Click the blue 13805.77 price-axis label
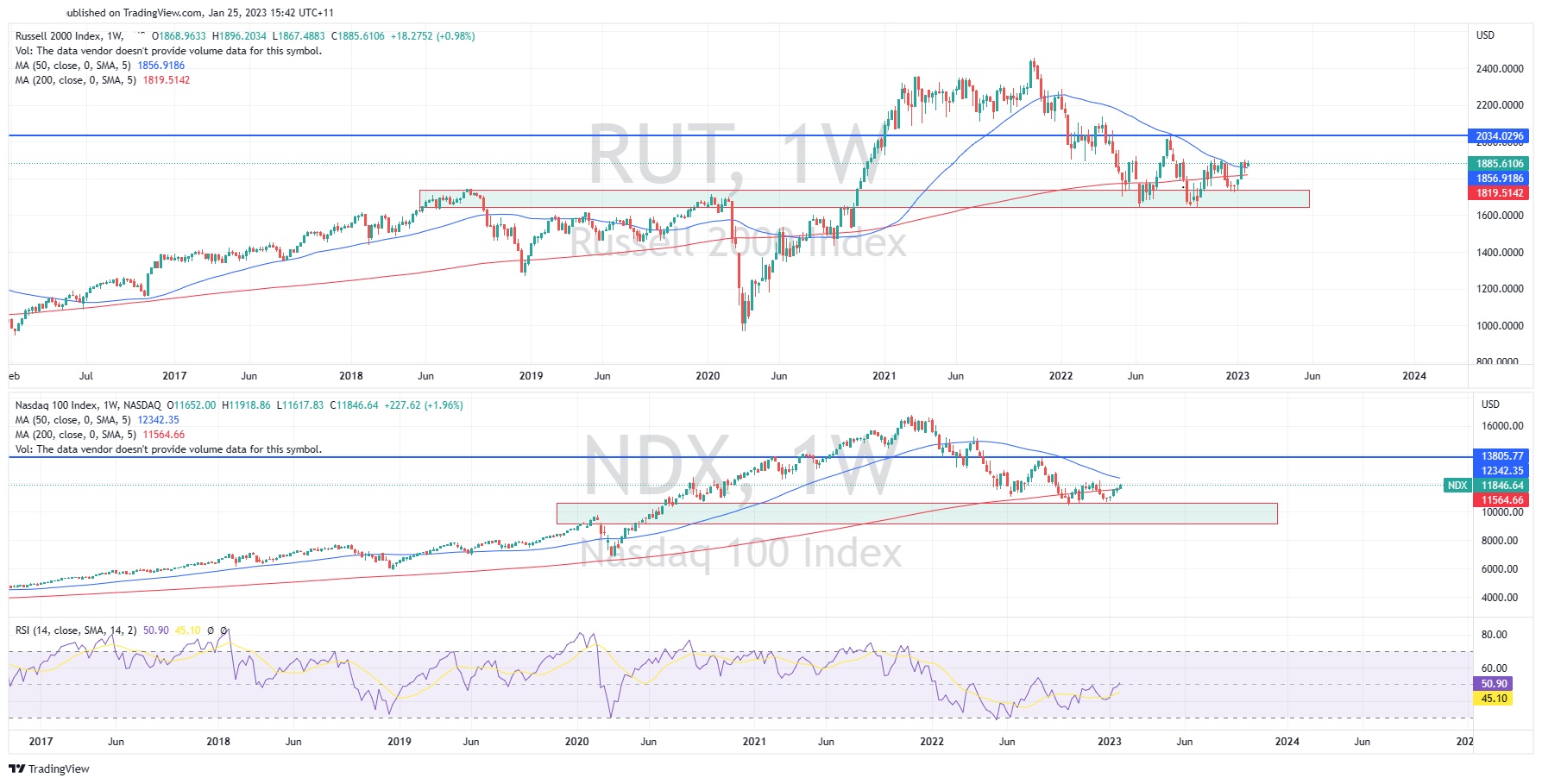The image size is (1542, 784). click(x=1501, y=456)
